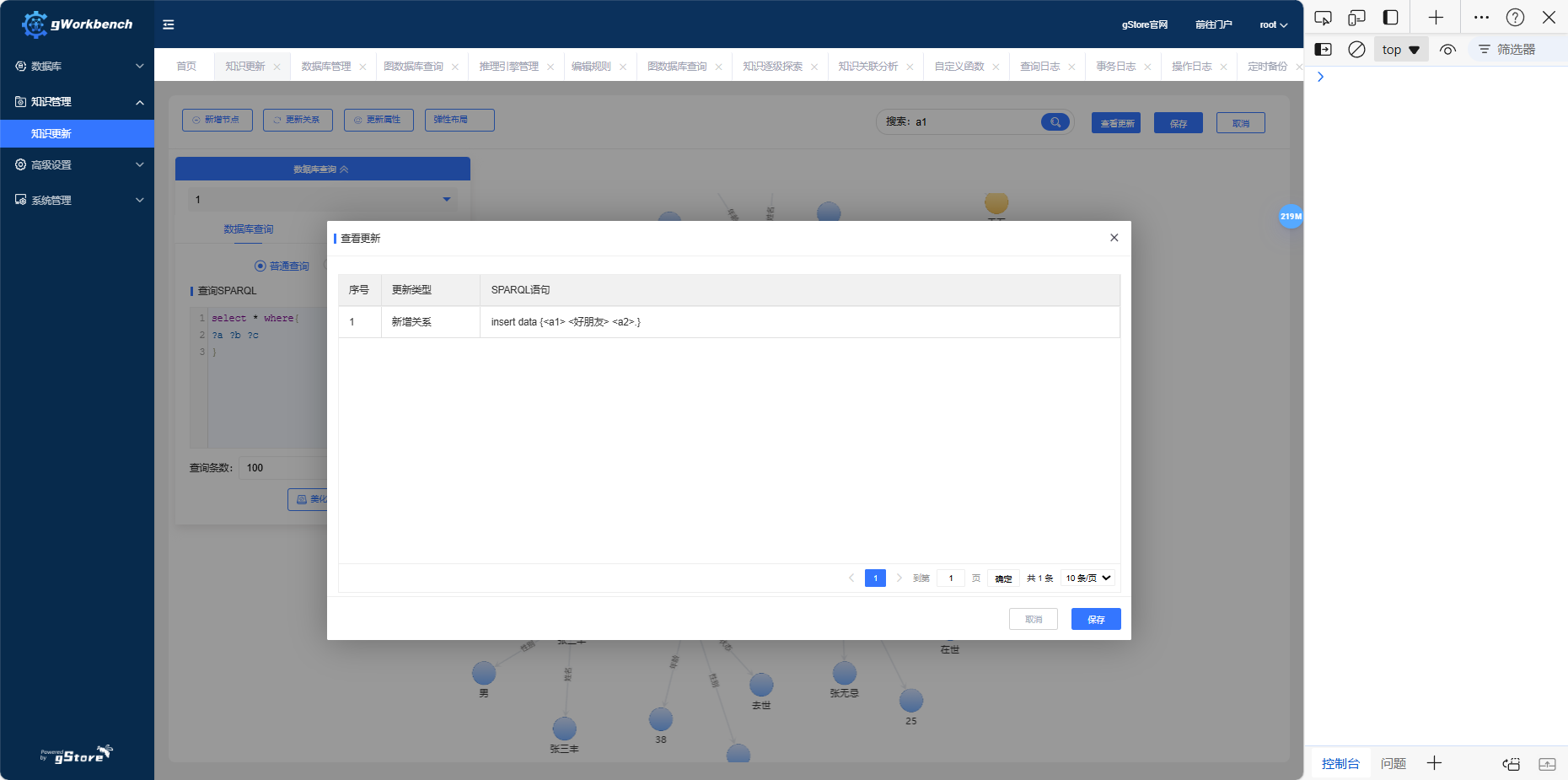
Task: Click the 取消 button in the dialog
Action: point(1033,620)
